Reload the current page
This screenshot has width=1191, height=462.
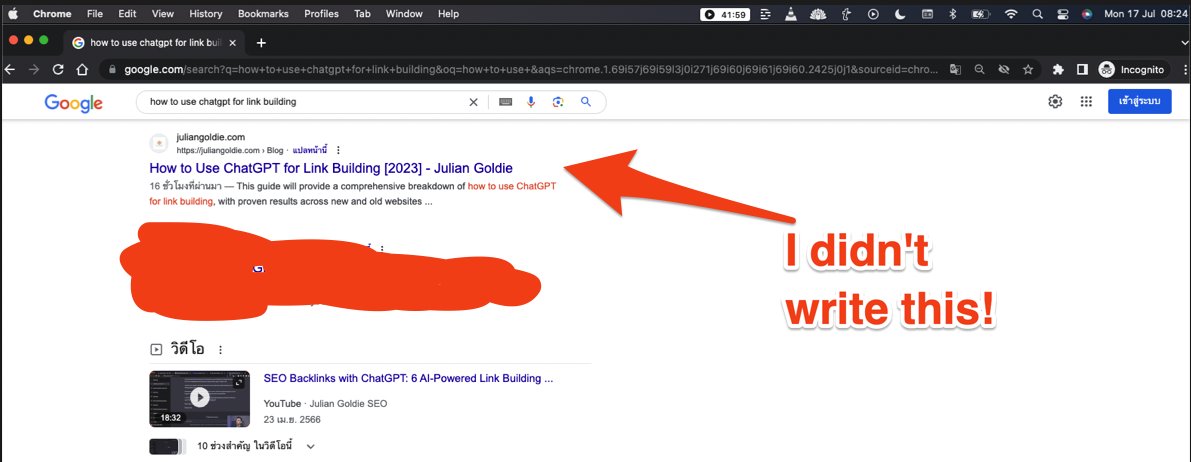pos(58,69)
